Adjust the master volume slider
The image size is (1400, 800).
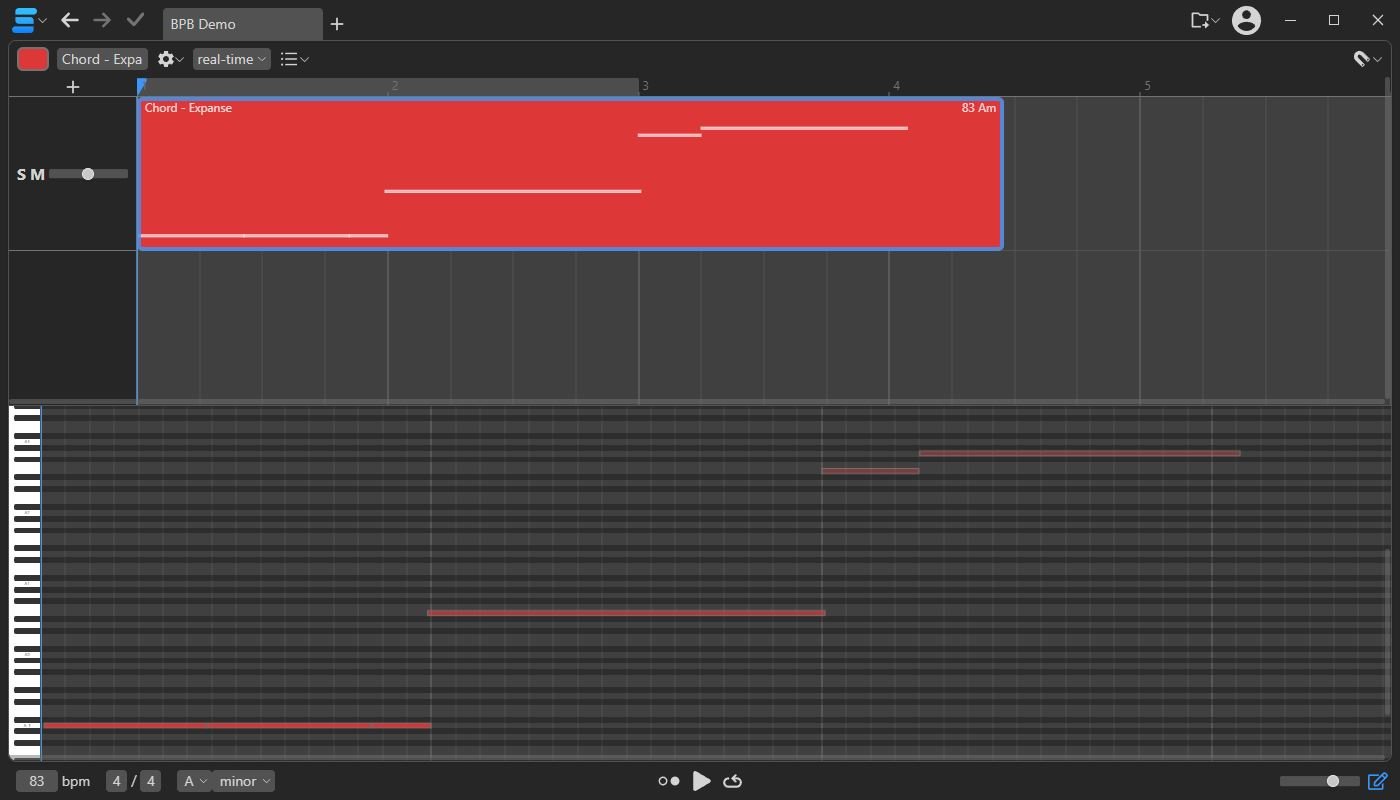(x=1319, y=781)
